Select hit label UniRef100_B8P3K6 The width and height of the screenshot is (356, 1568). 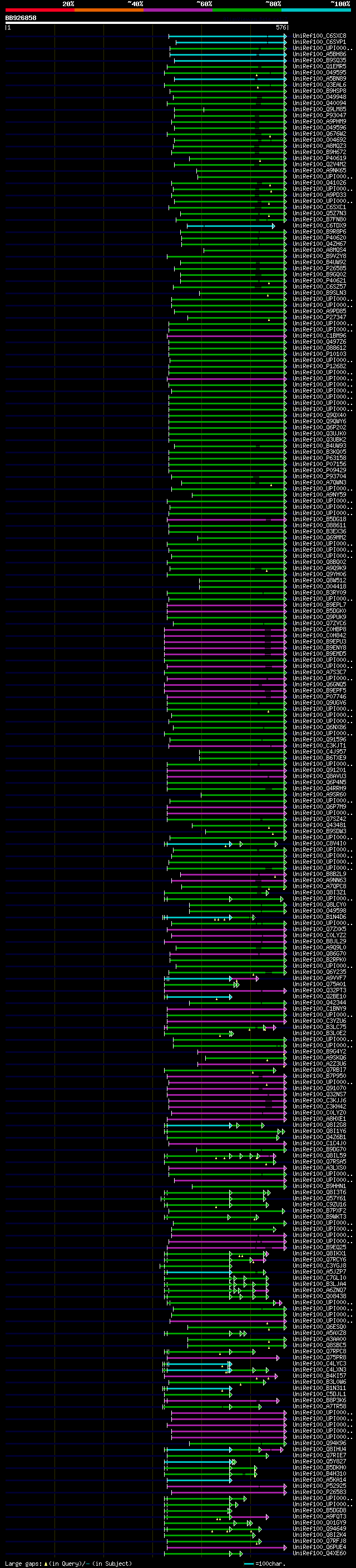pos(319,1400)
